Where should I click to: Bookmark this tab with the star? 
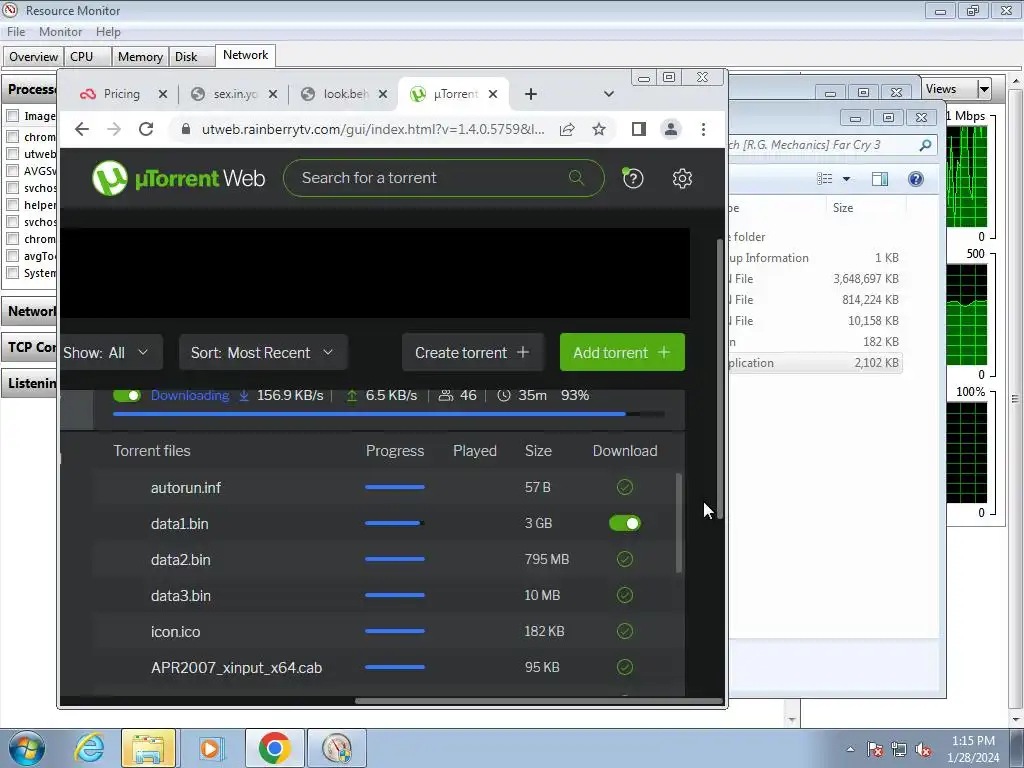tap(599, 129)
